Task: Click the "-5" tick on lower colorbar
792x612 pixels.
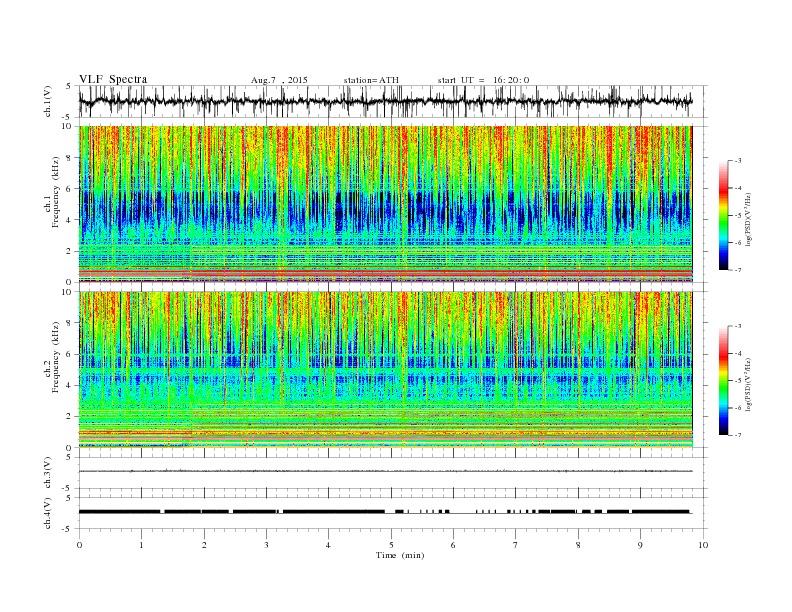Action: pyautogui.click(x=738, y=381)
